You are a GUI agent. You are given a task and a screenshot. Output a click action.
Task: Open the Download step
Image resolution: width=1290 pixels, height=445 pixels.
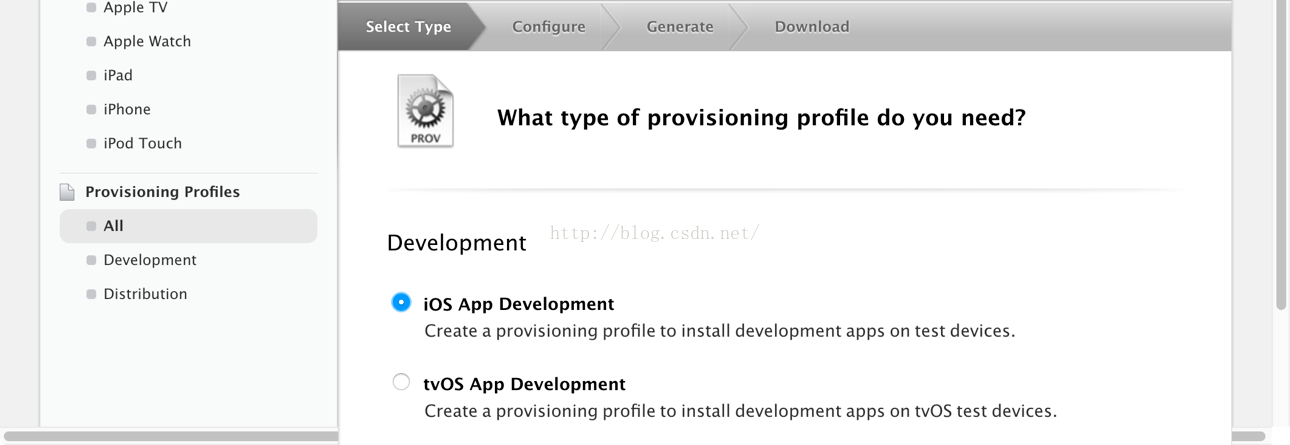pyautogui.click(x=812, y=27)
